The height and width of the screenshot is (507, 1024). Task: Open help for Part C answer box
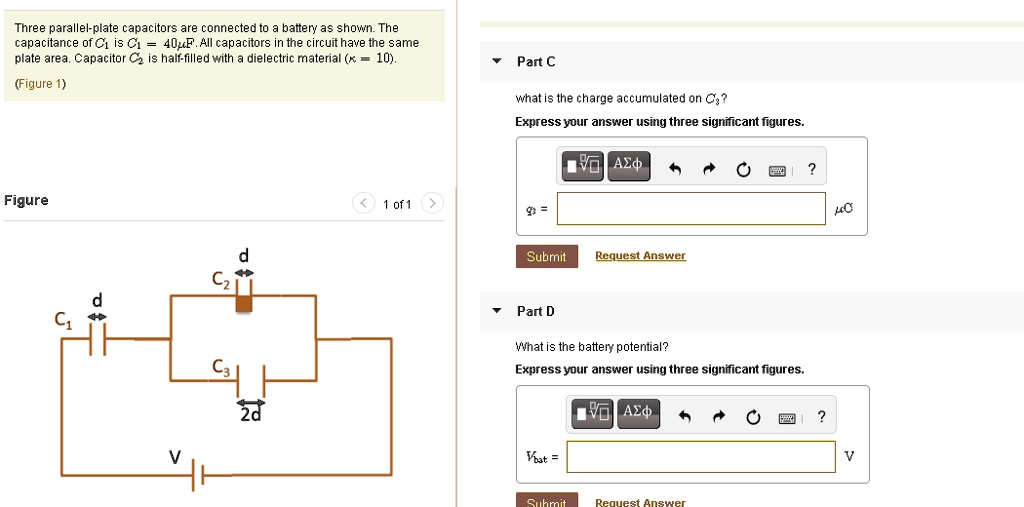click(x=812, y=169)
